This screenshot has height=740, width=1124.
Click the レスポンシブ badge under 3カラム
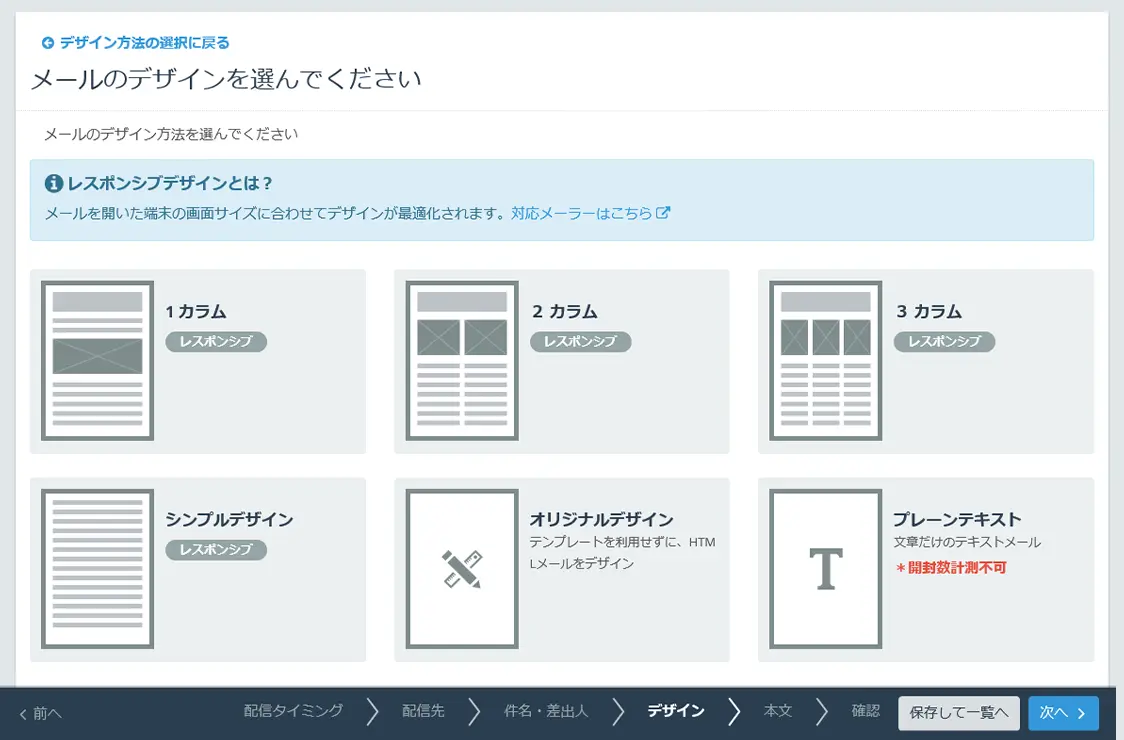pyautogui.click(x=944, y=341)
